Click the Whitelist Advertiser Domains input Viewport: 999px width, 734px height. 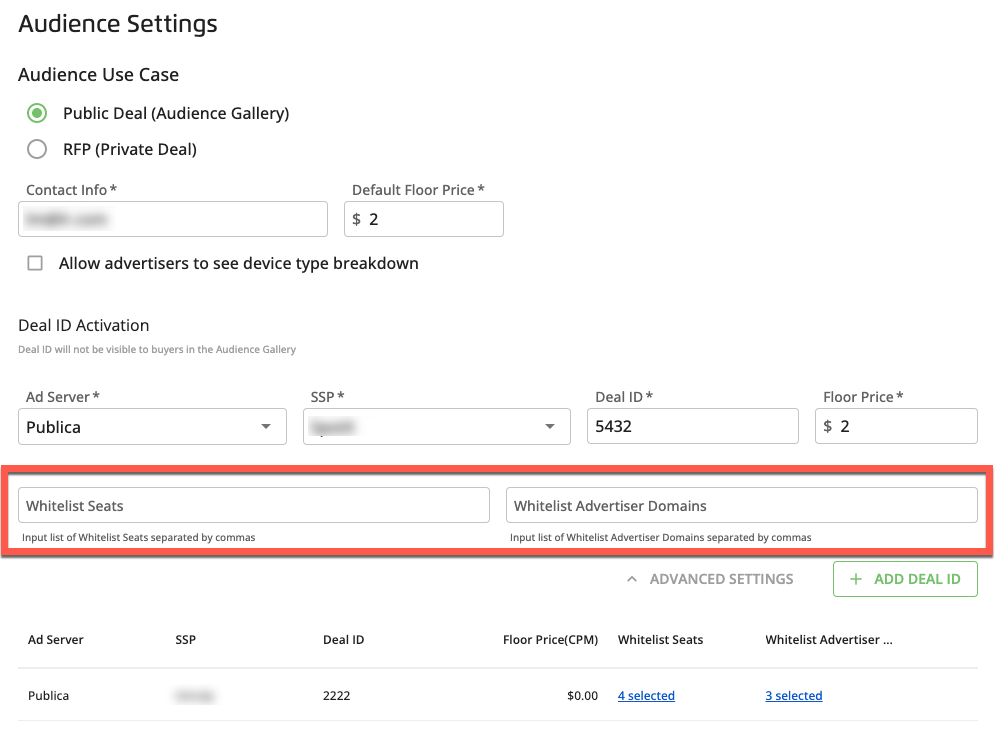pos(741,506)
